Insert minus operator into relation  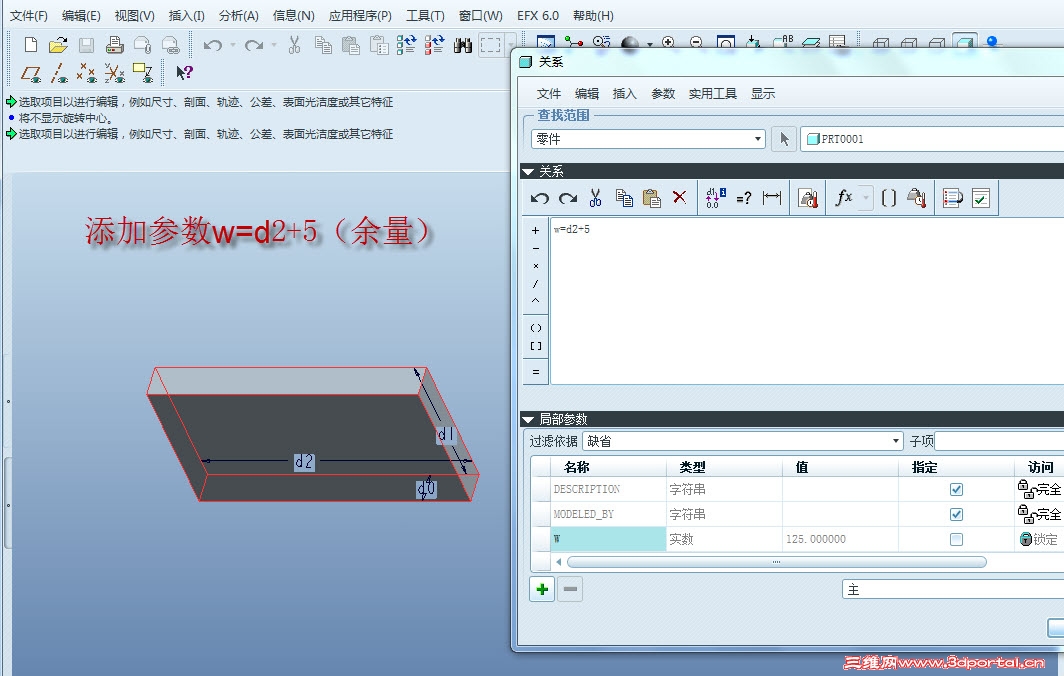(535, 248)
